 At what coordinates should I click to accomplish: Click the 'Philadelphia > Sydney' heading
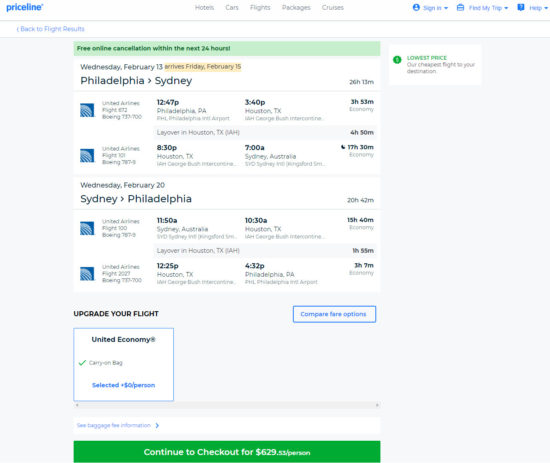click(x=136, y=81)
